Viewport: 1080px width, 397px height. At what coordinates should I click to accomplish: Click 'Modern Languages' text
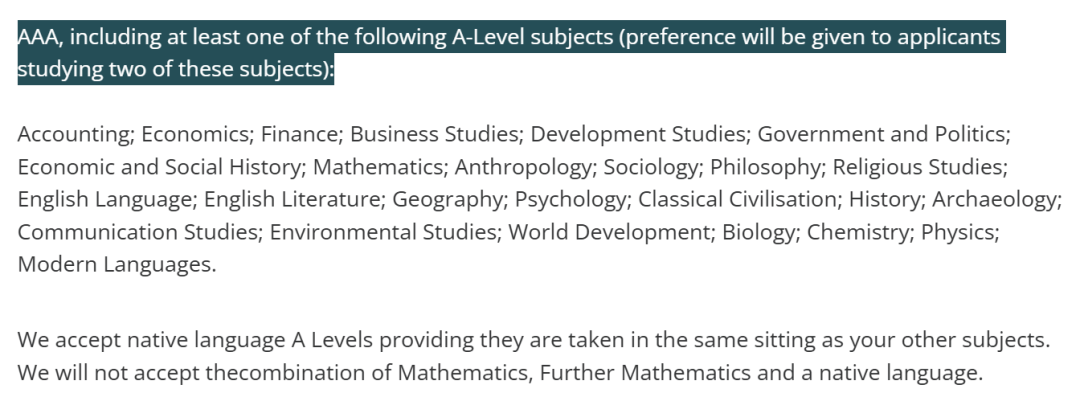[x=114, y=265]
